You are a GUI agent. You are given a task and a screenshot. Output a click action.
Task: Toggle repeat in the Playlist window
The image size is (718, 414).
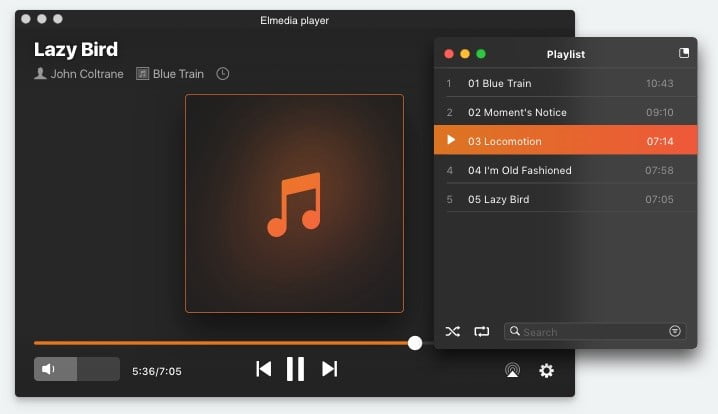point(482,331)
